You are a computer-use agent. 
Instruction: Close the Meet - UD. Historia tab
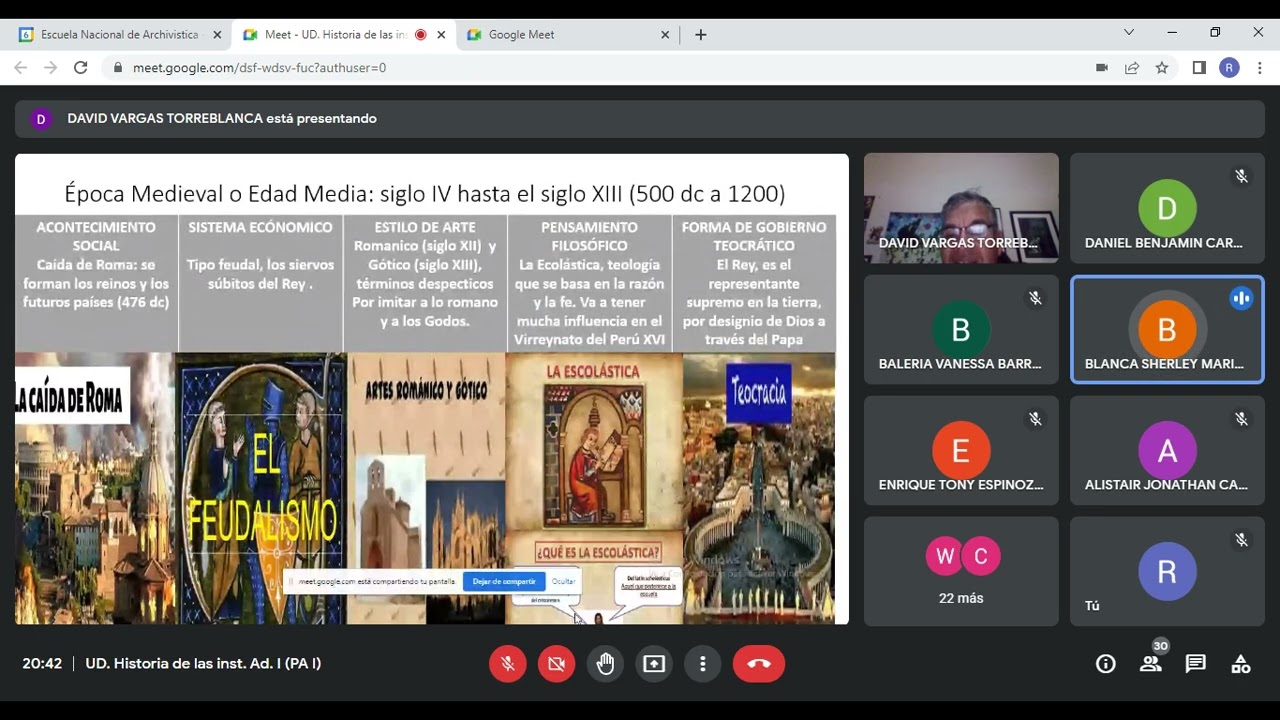click(441, 34)
